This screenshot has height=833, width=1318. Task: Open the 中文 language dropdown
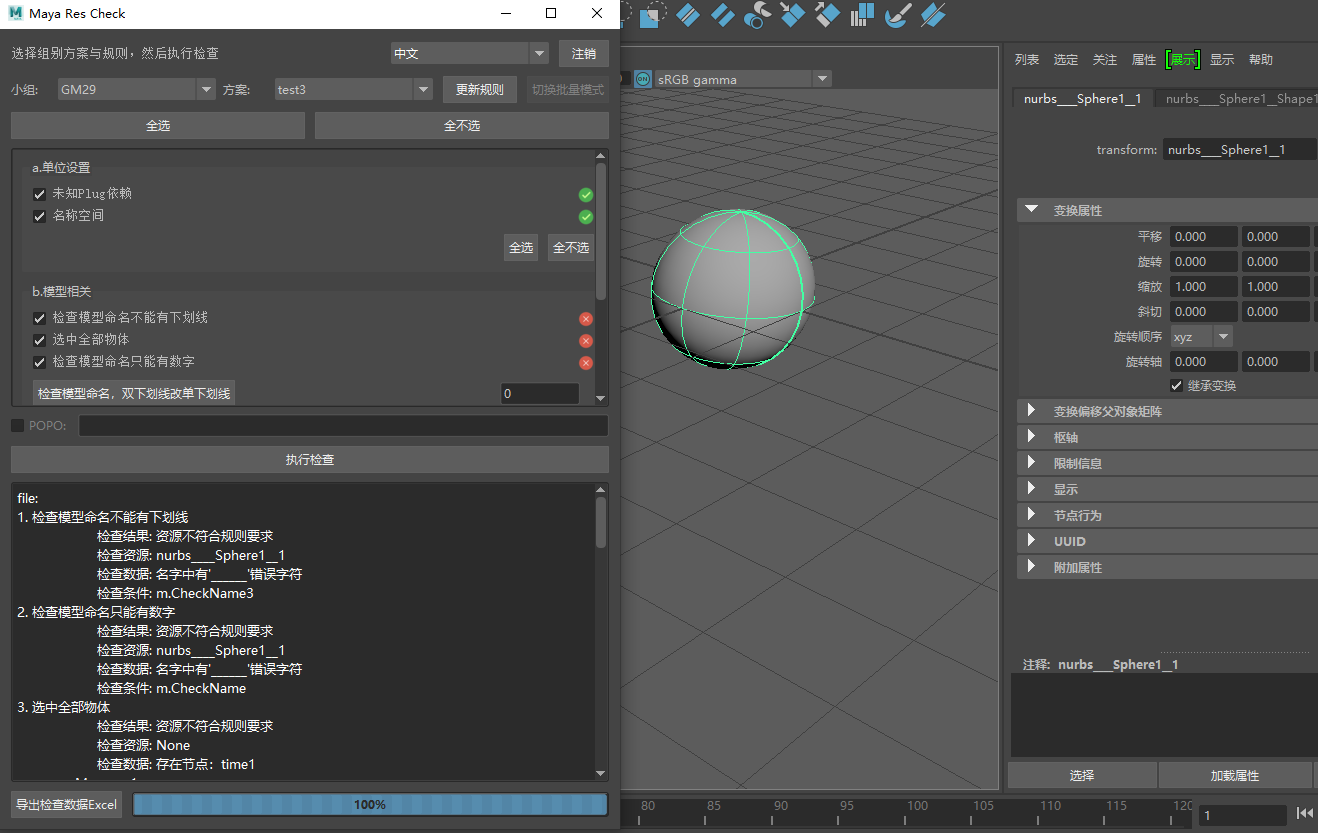click(x=469, y=54)
